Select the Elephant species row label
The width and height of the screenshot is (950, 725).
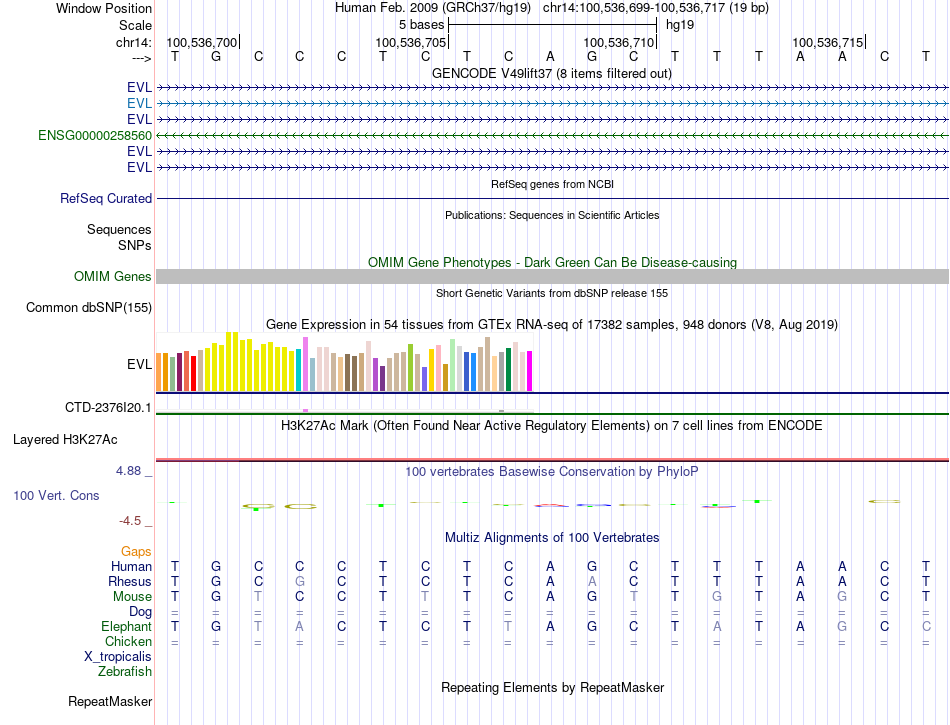point(126,626)
